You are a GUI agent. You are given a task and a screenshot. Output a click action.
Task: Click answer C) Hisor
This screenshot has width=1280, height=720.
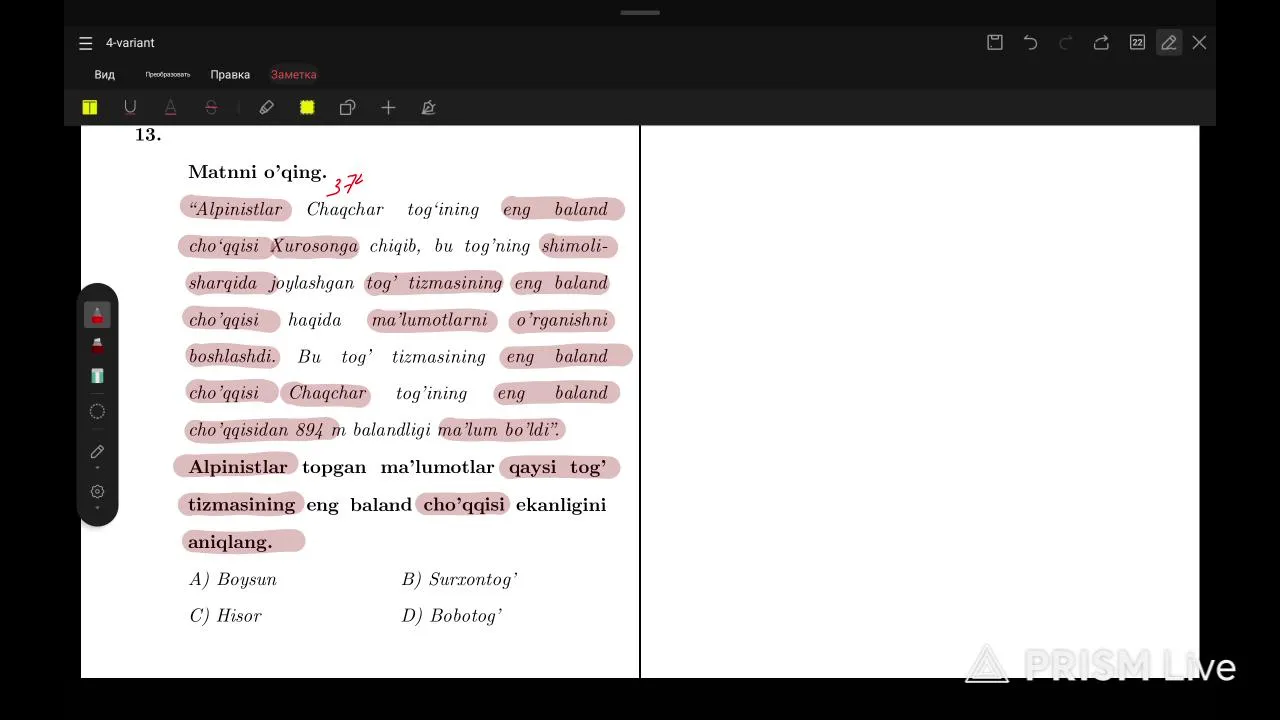(x=226, y=616)
